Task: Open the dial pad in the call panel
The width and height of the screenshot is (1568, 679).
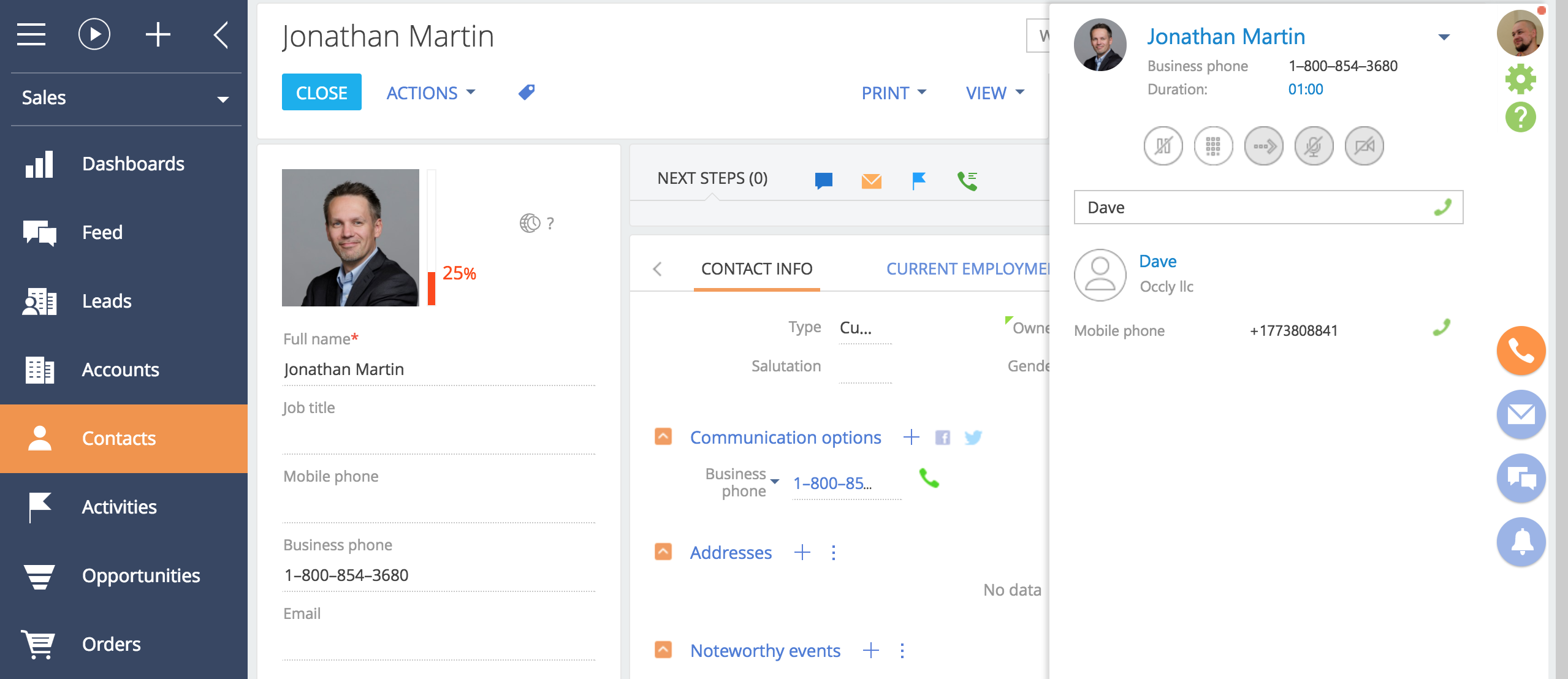Action: [1214, 146]
